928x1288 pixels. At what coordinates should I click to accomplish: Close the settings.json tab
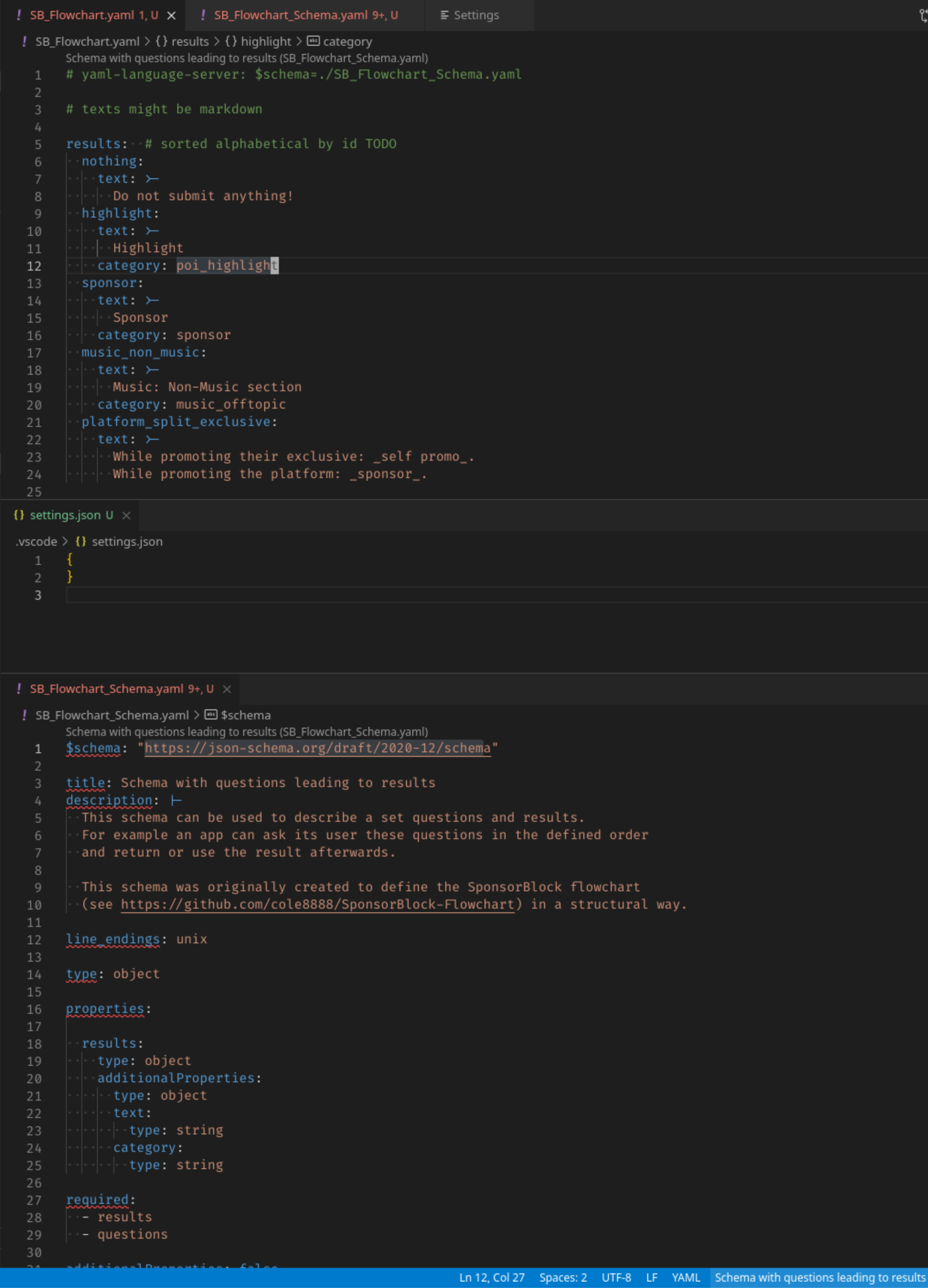pyautogui.click(x=127, y=515)
